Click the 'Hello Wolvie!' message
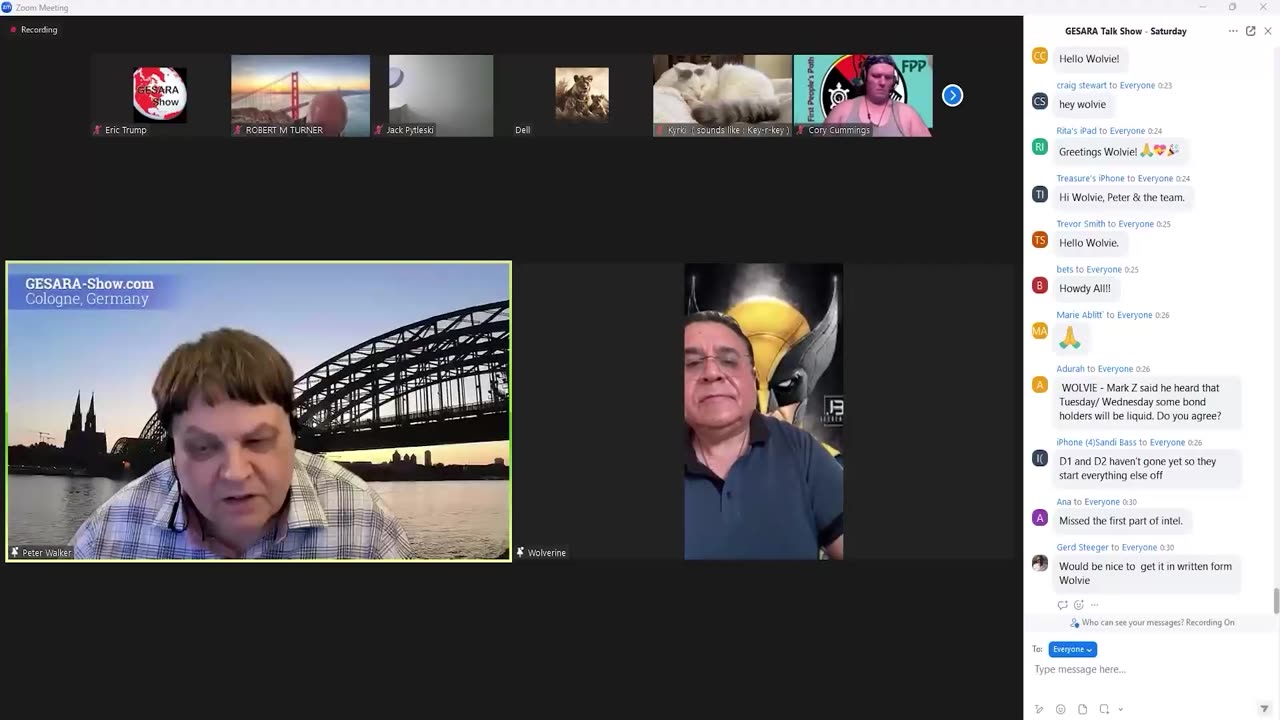The width and height of the screenshot is (1280, 720). pos(1089,58)
